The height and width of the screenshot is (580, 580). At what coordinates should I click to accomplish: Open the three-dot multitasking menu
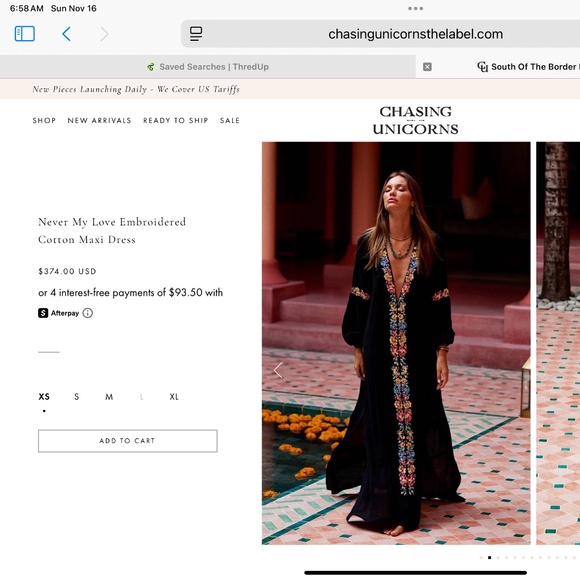415,9
